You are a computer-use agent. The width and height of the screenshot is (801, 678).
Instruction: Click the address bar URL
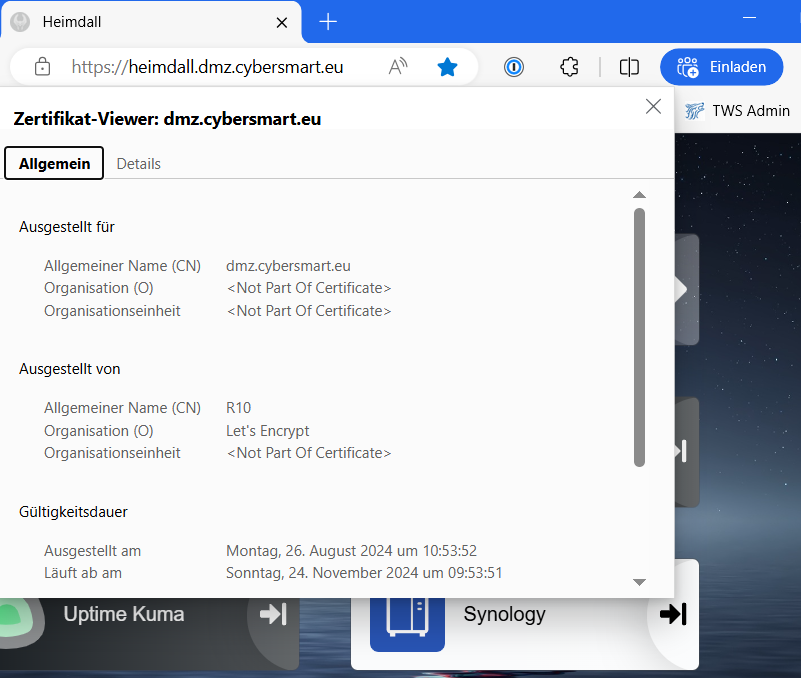point(207,67)
